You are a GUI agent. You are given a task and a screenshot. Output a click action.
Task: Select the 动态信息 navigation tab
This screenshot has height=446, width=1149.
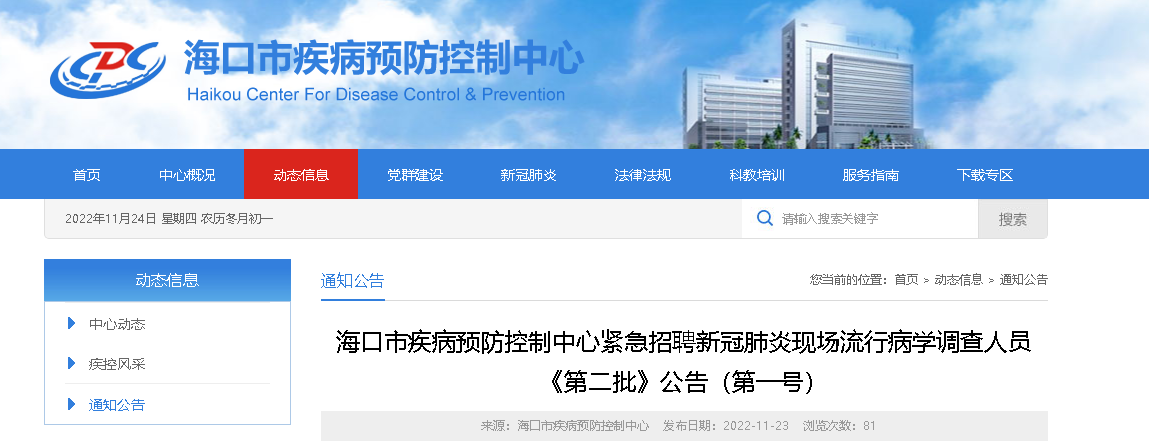(x=301, y=175)
